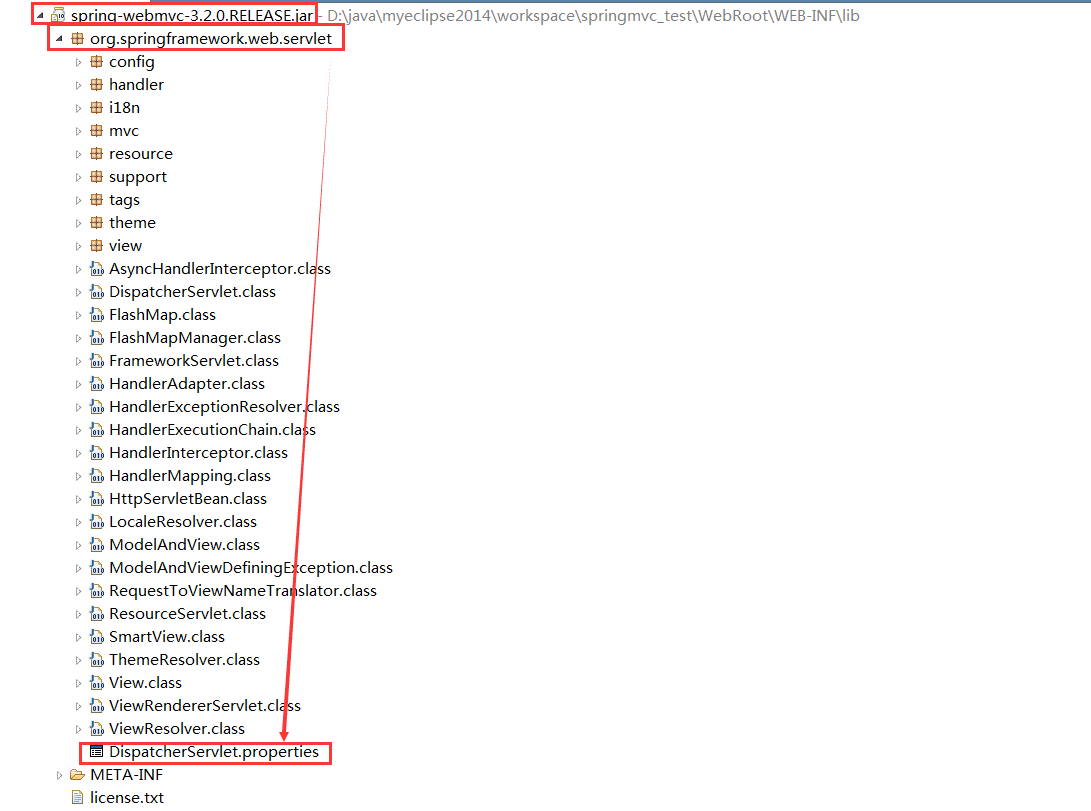Click the package icon next to i18n

coord(97,108)
